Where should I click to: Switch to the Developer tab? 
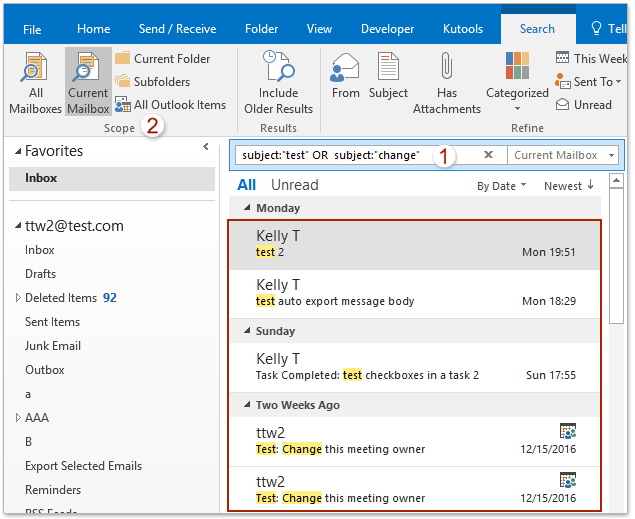coord(387,29)
